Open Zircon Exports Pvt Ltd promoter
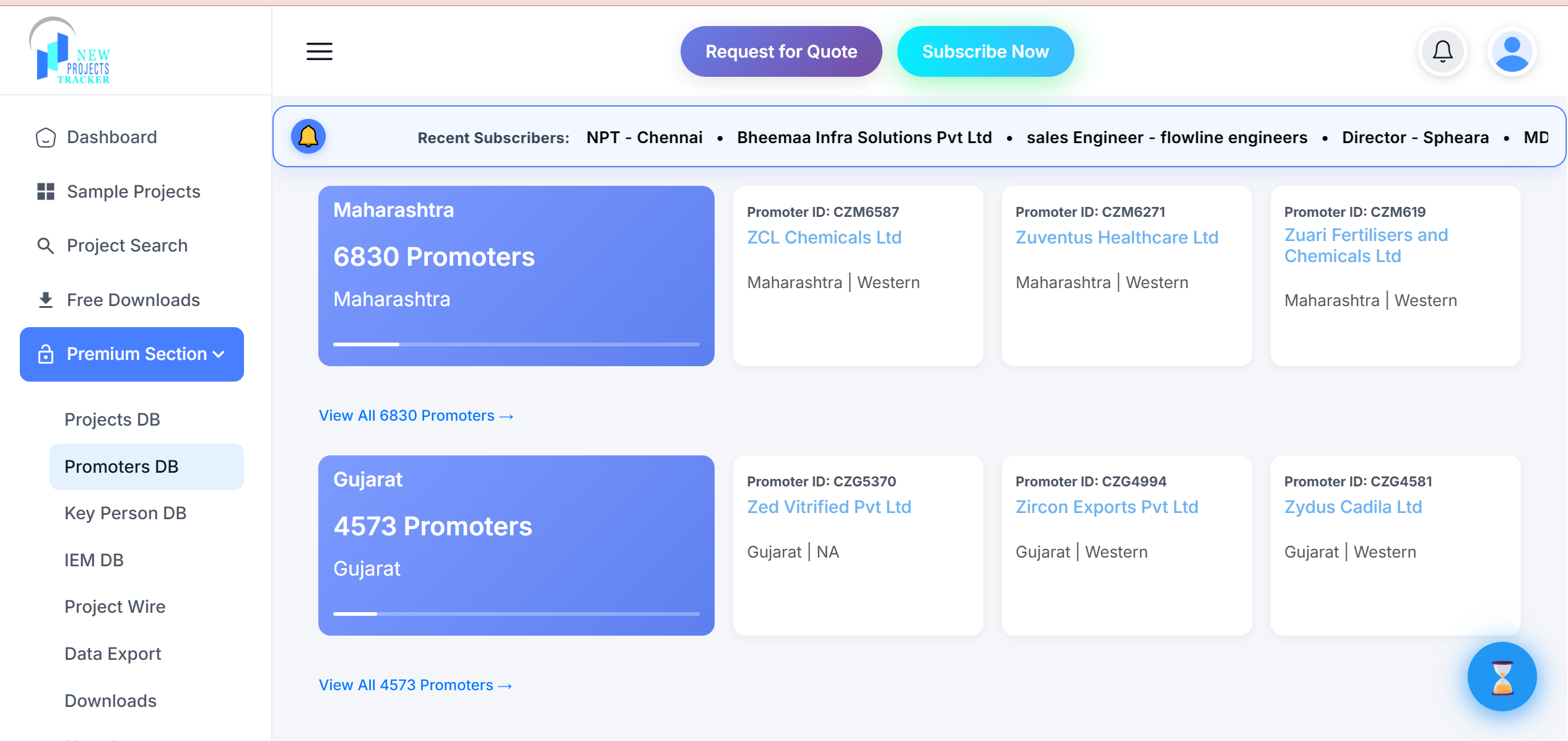1568x741 pixels. (1107, 507)
